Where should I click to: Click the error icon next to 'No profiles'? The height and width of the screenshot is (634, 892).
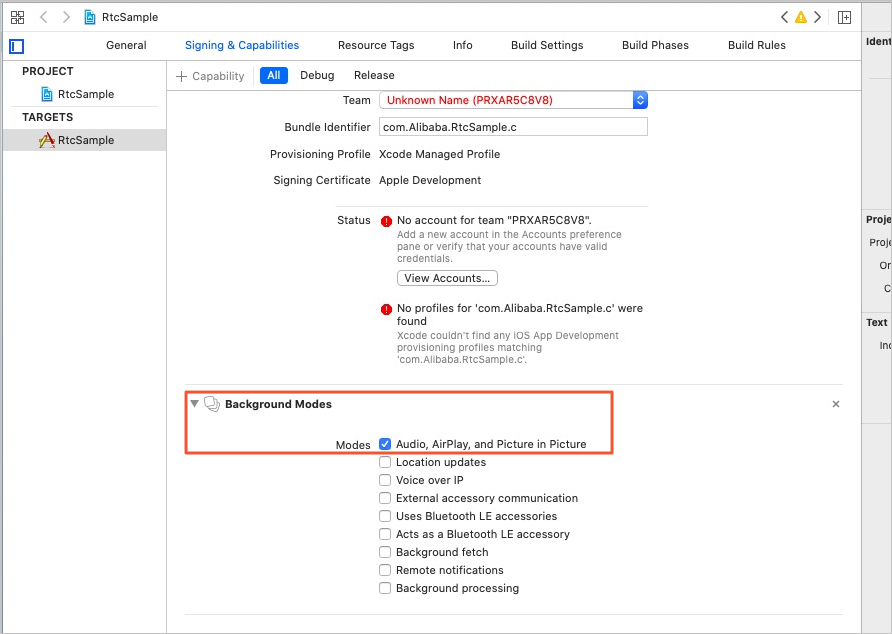tap(386, 309)
